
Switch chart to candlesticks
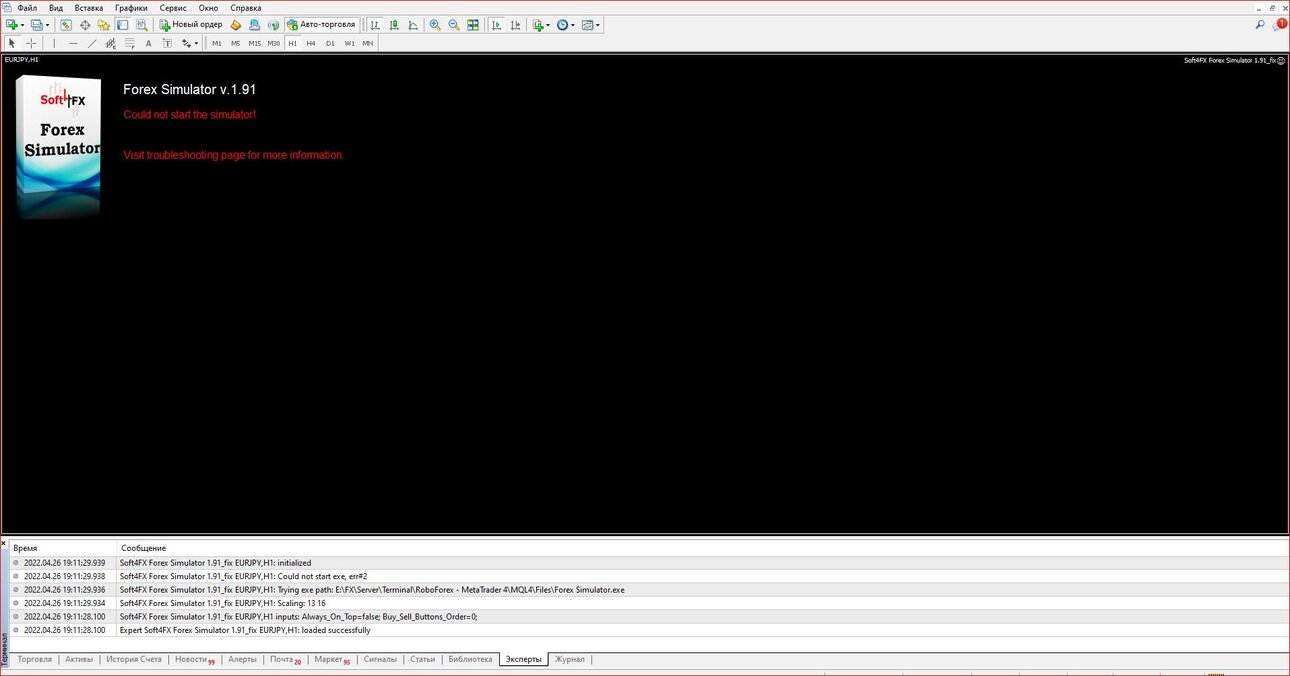[394, 25]
